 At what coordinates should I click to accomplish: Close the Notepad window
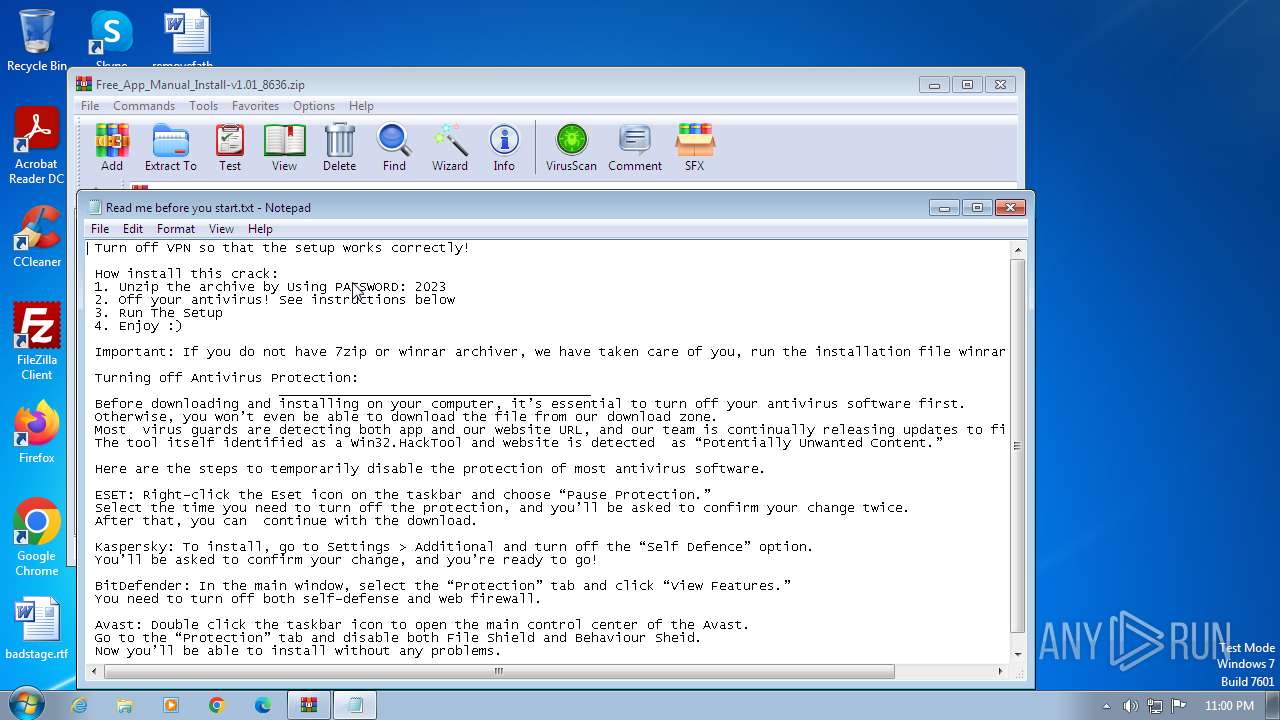[1009, 207]
